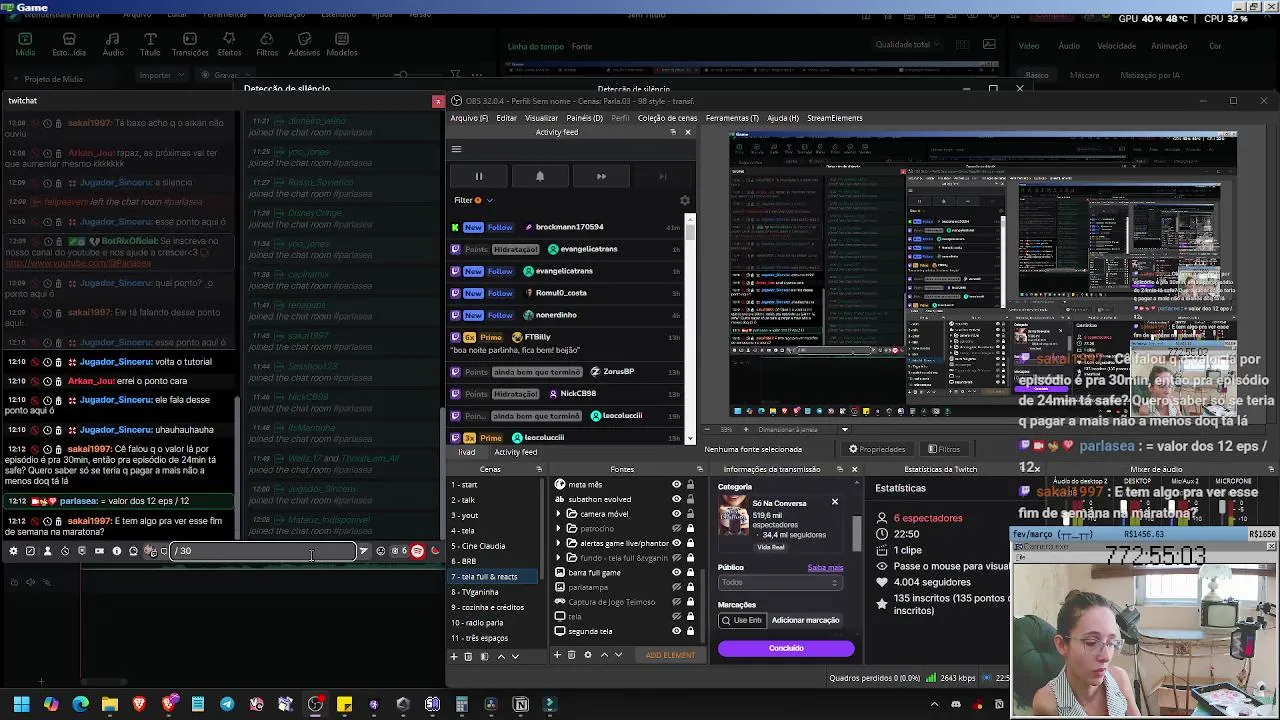Viewport: 1280px width, 720px height.
Task: Click the Spotify icon in twitchat toolbar
Action: (x=418, y=551)
